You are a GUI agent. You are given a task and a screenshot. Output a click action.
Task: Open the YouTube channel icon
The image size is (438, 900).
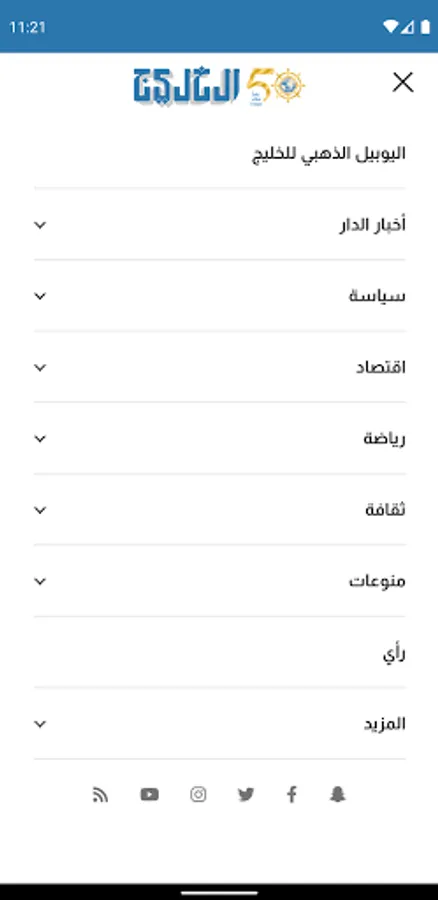[x=149, y=794]
